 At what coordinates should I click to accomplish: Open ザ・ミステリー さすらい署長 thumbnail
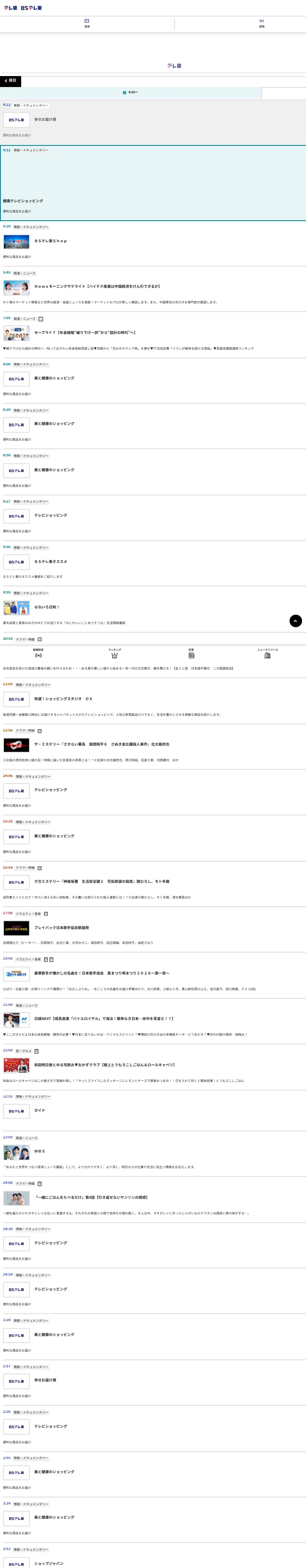[x=16, y=745]
